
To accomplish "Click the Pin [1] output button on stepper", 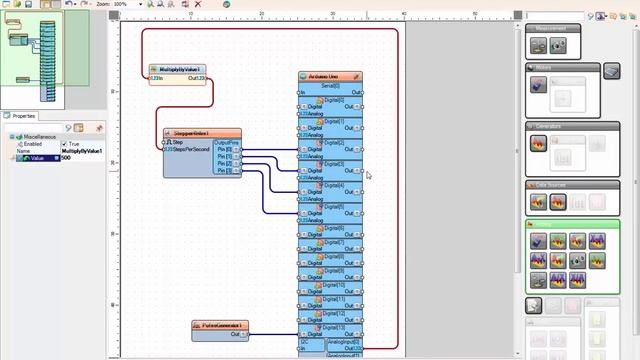I will point(236,156).
